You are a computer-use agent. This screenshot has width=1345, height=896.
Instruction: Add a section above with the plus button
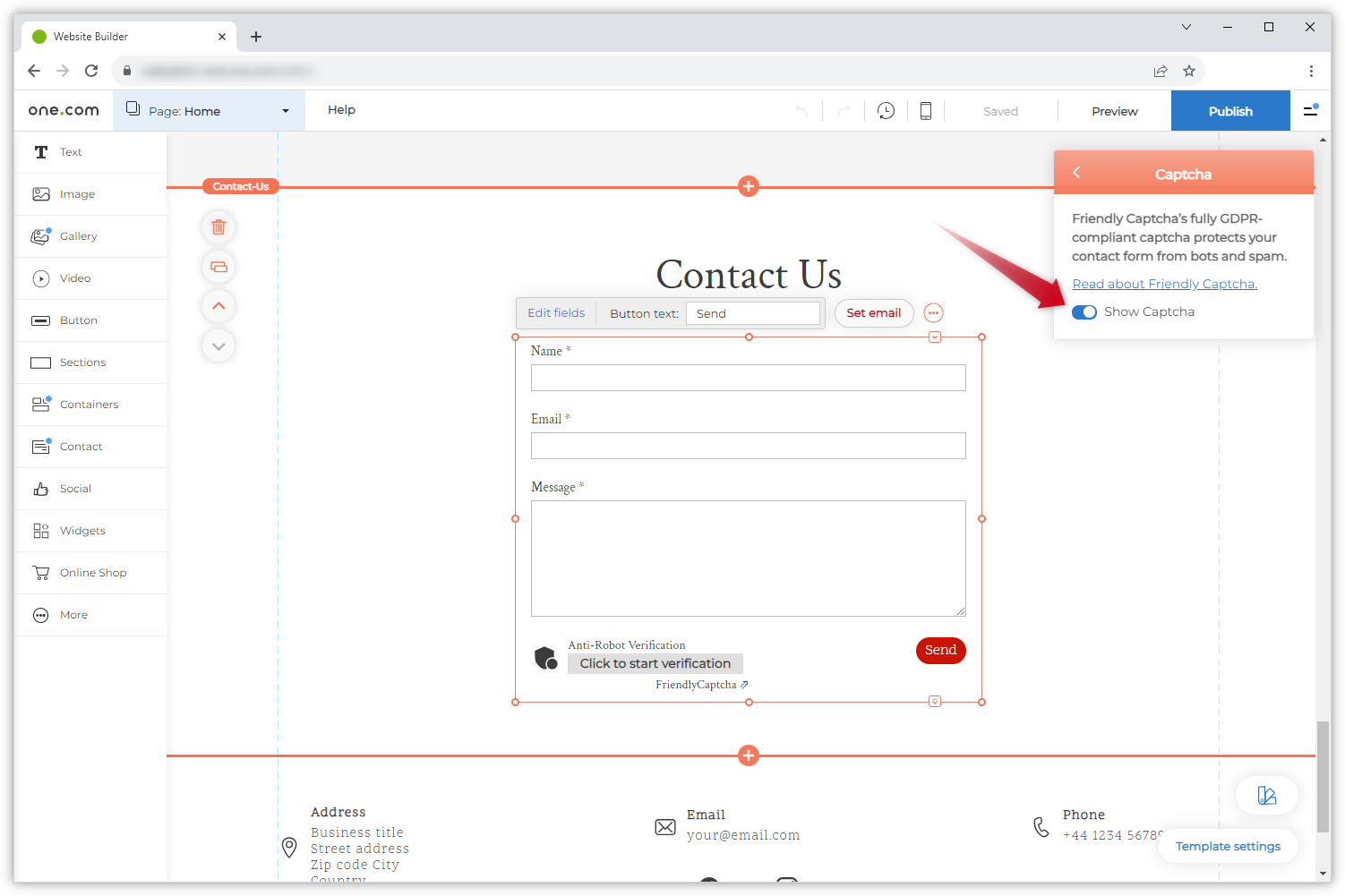click(x=749, y=186)
